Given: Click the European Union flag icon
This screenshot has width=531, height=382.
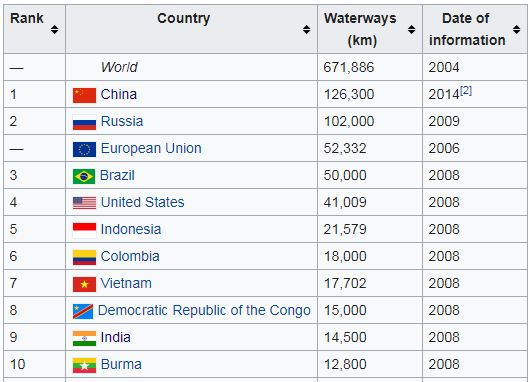Looking at the screenshot, I should point(84,149).
